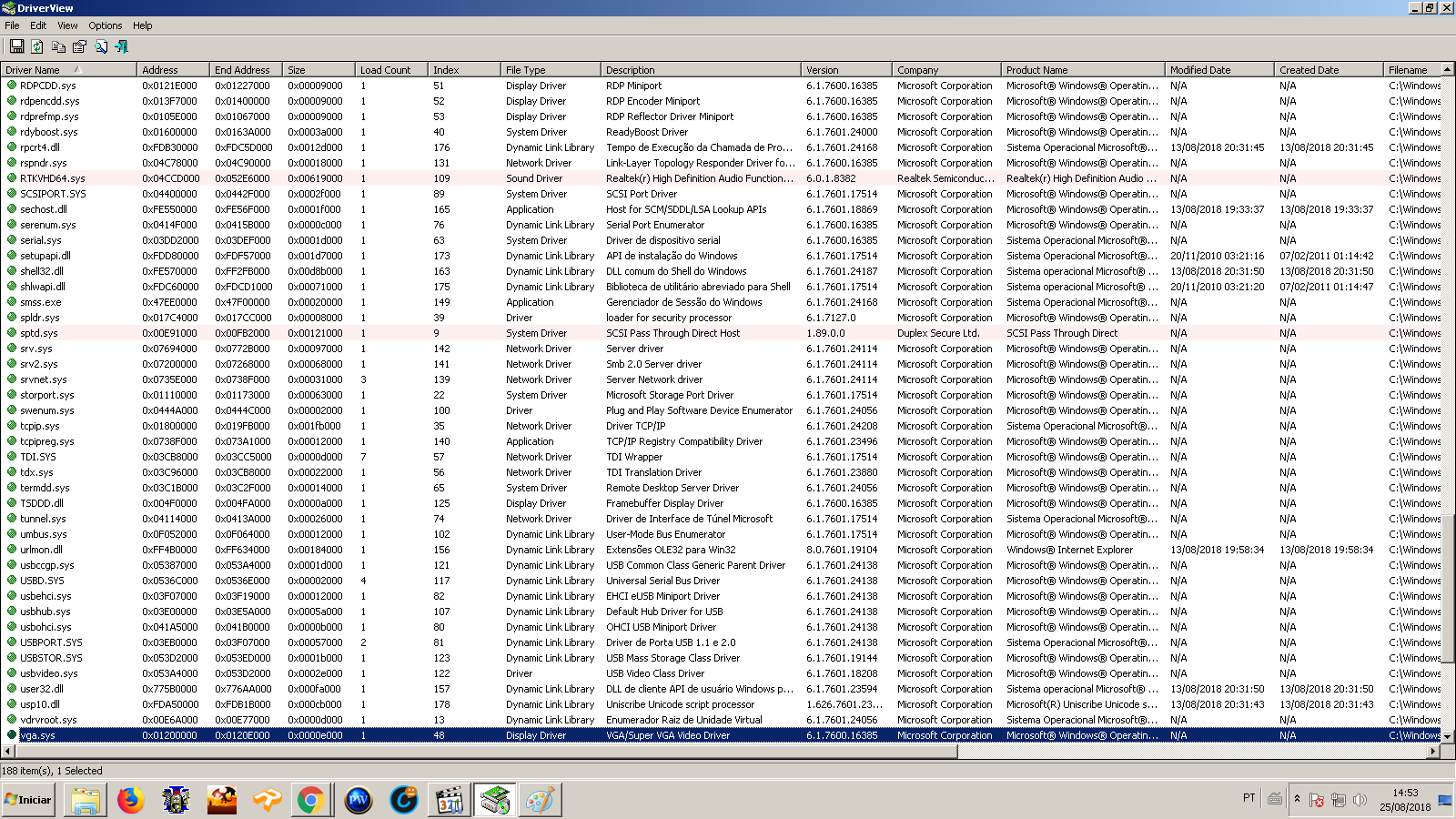The width and height of the screenshot is (1456, 819).
Task: Sort by the Created Date column header
Action: [1329, 70]
